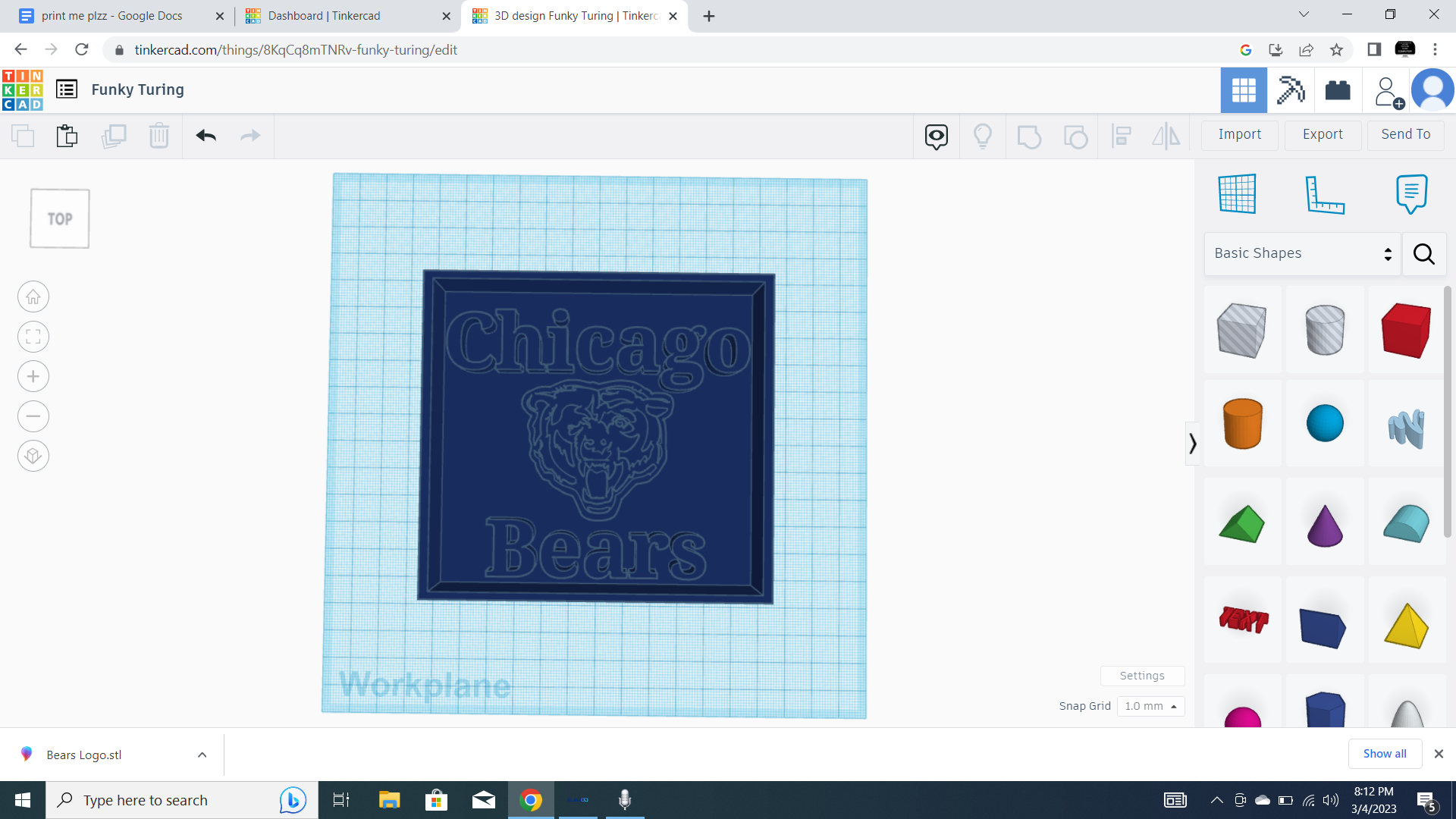The height and width of the screenshot is (819, 1456).
Task: Click the Copy tool icon
Action: coord(23,136)
